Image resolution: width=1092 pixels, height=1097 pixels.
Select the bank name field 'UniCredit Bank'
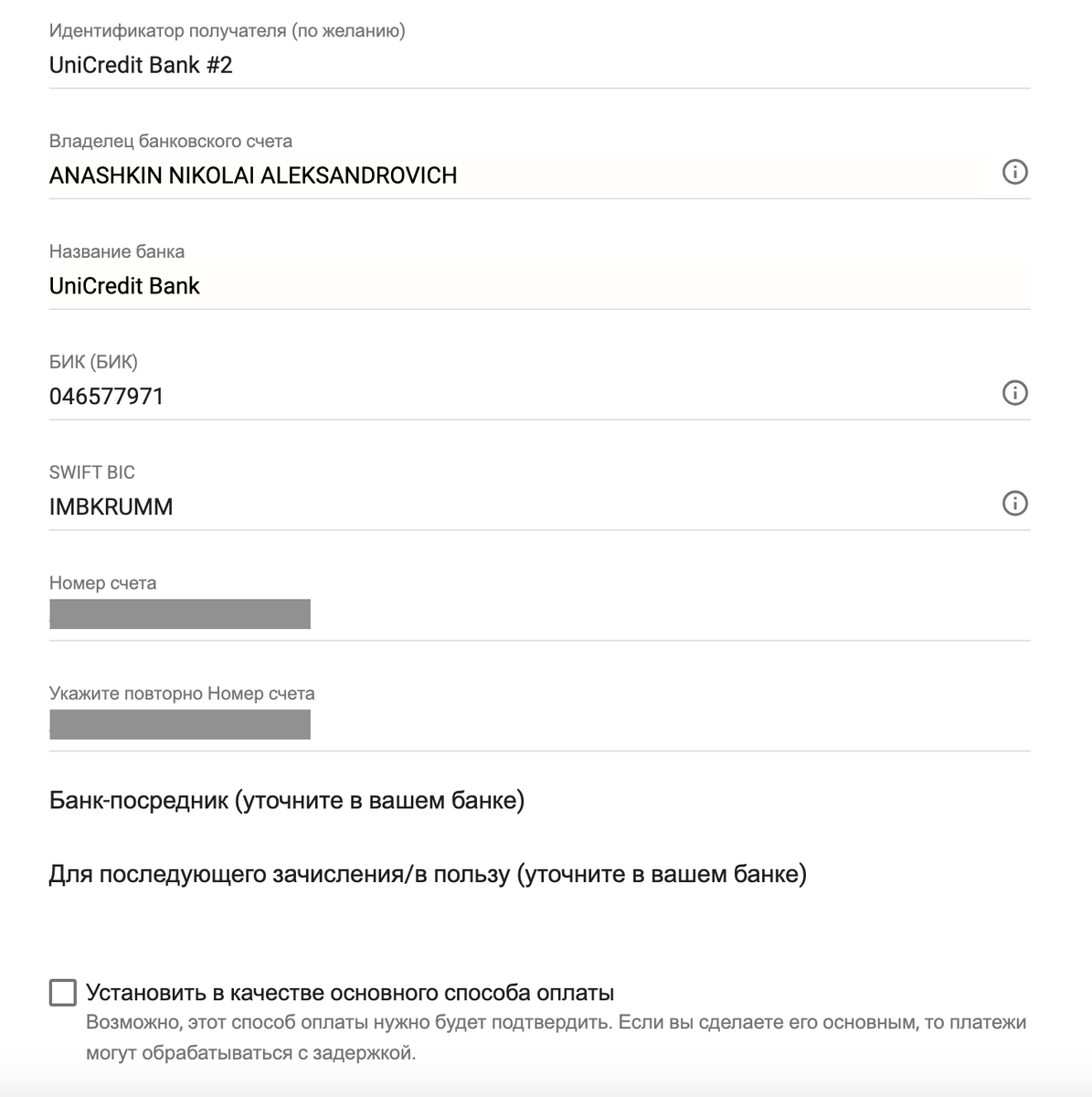[539, 286]
